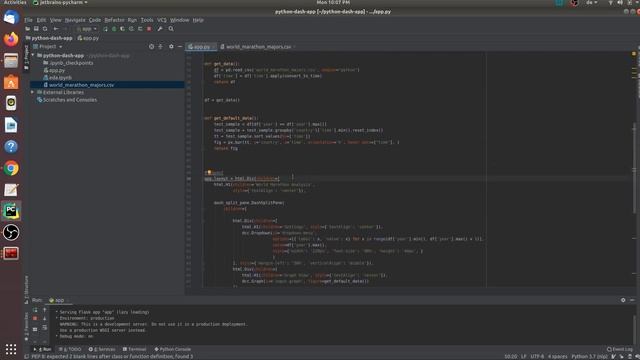Click the Synchronize toolbar icon
This screenshot has height=360, width=640.
pos(45,29)
